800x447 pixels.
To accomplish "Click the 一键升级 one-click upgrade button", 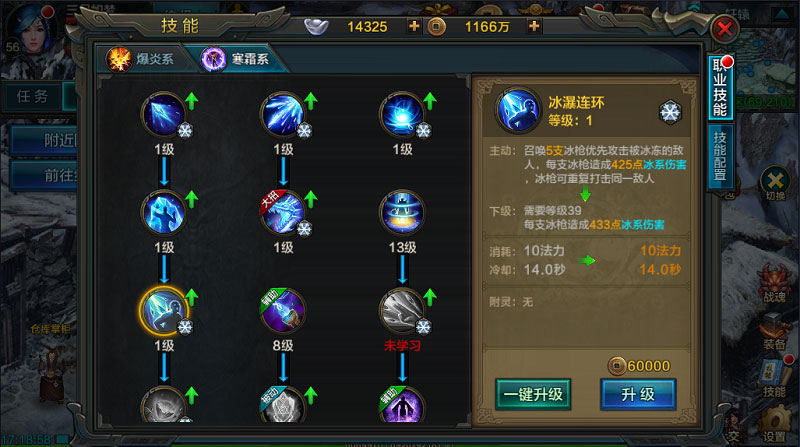I will coord(533,394).
